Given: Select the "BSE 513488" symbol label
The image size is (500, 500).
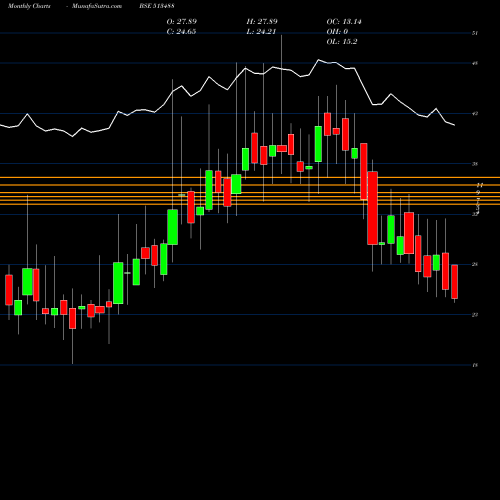Looking at the screenshot, I should coord(157,6).
